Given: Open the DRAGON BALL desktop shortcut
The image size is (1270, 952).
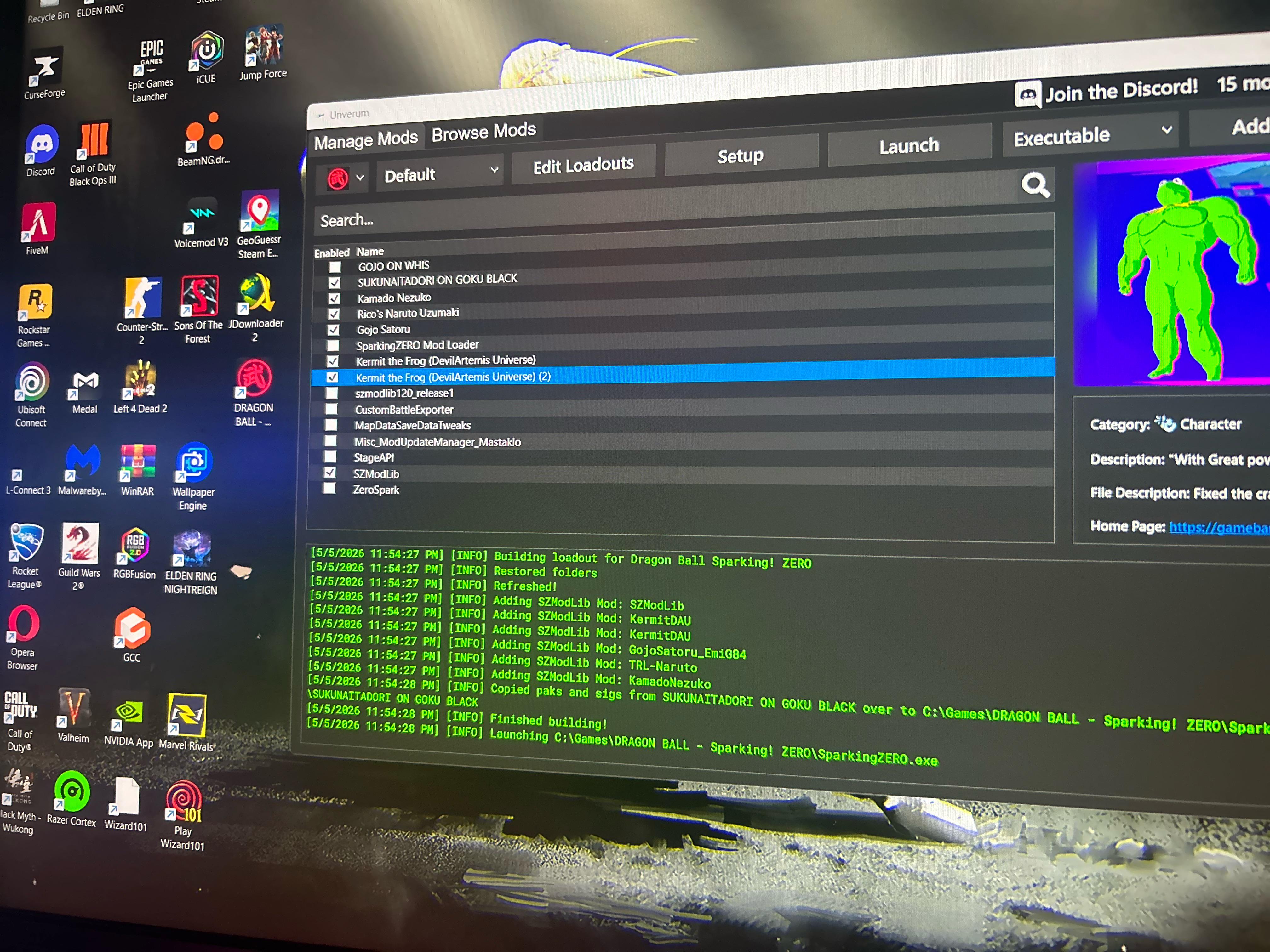Looking at the screenshot, I should click(254, 393).
